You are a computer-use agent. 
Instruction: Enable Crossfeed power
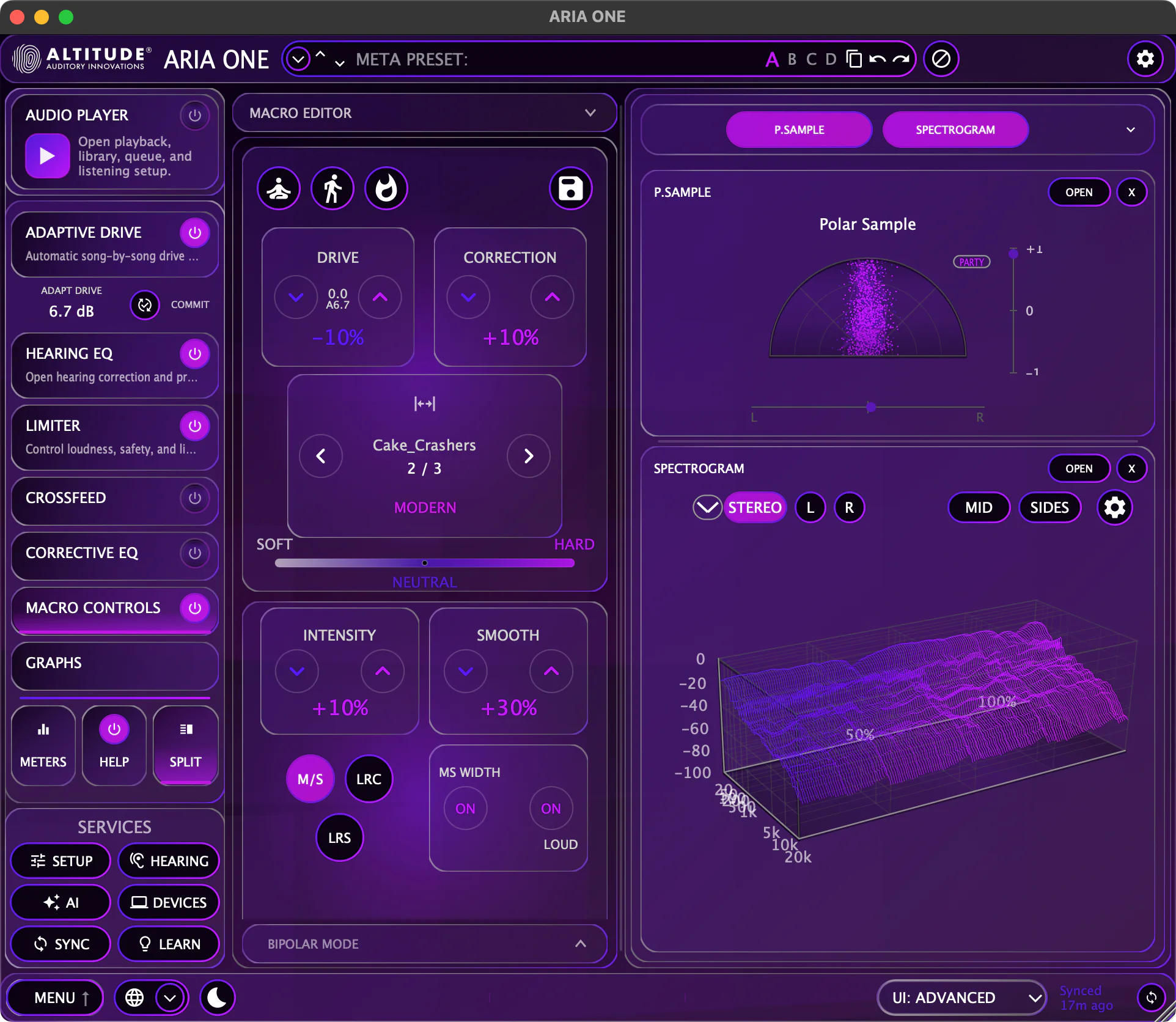195,498
